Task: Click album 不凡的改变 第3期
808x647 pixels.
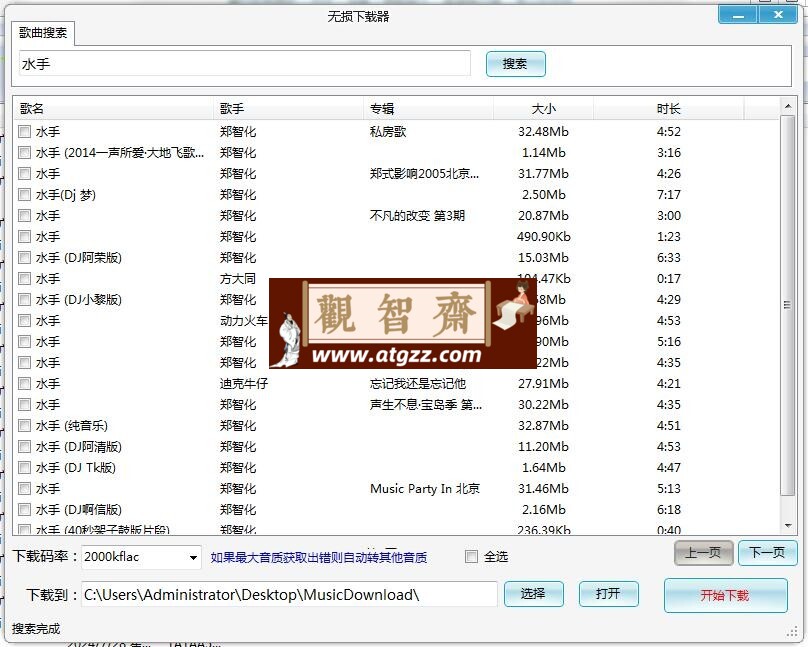Action: 417,216
